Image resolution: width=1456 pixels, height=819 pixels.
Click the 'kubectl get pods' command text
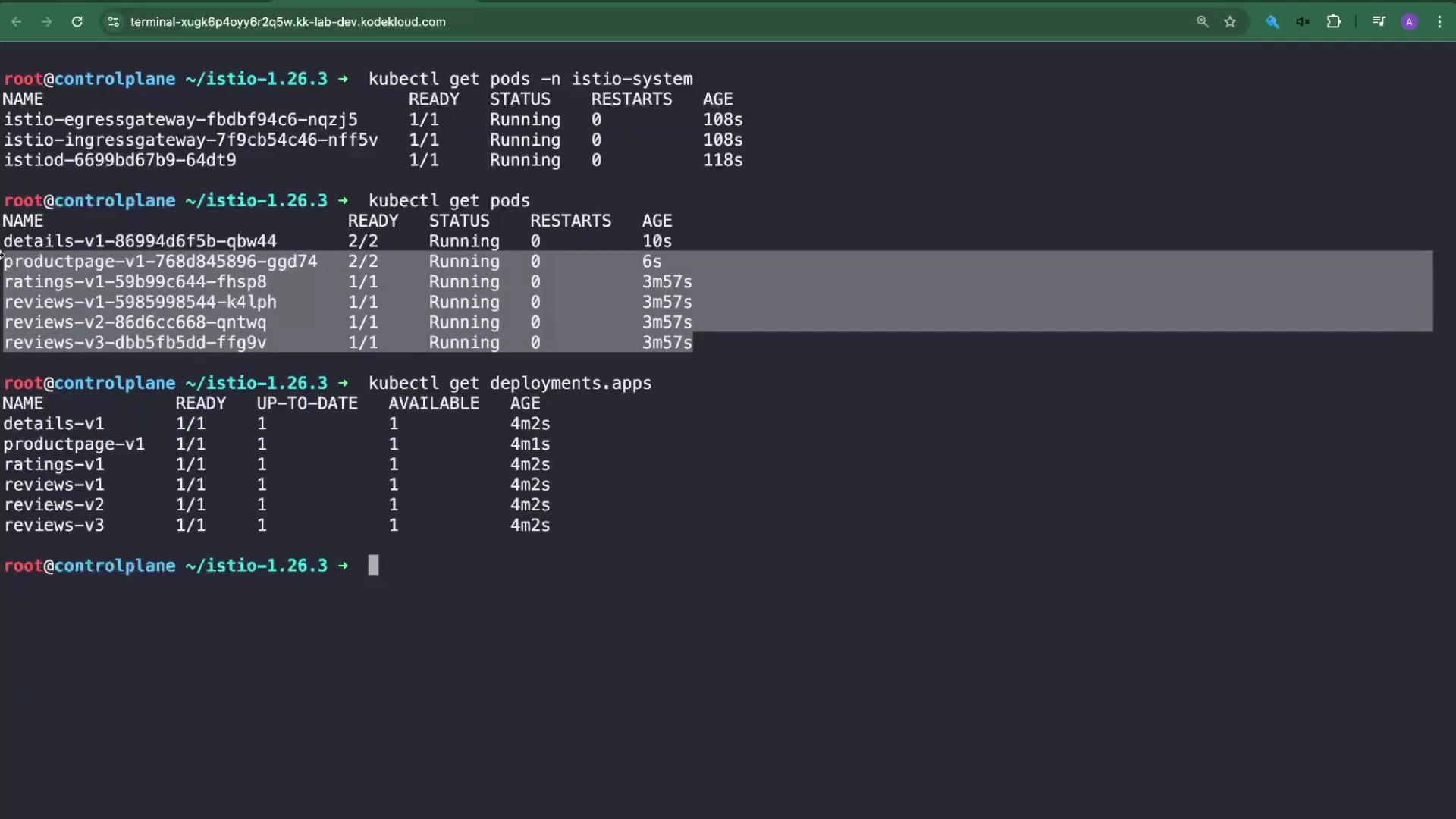(x=449, y=201)
